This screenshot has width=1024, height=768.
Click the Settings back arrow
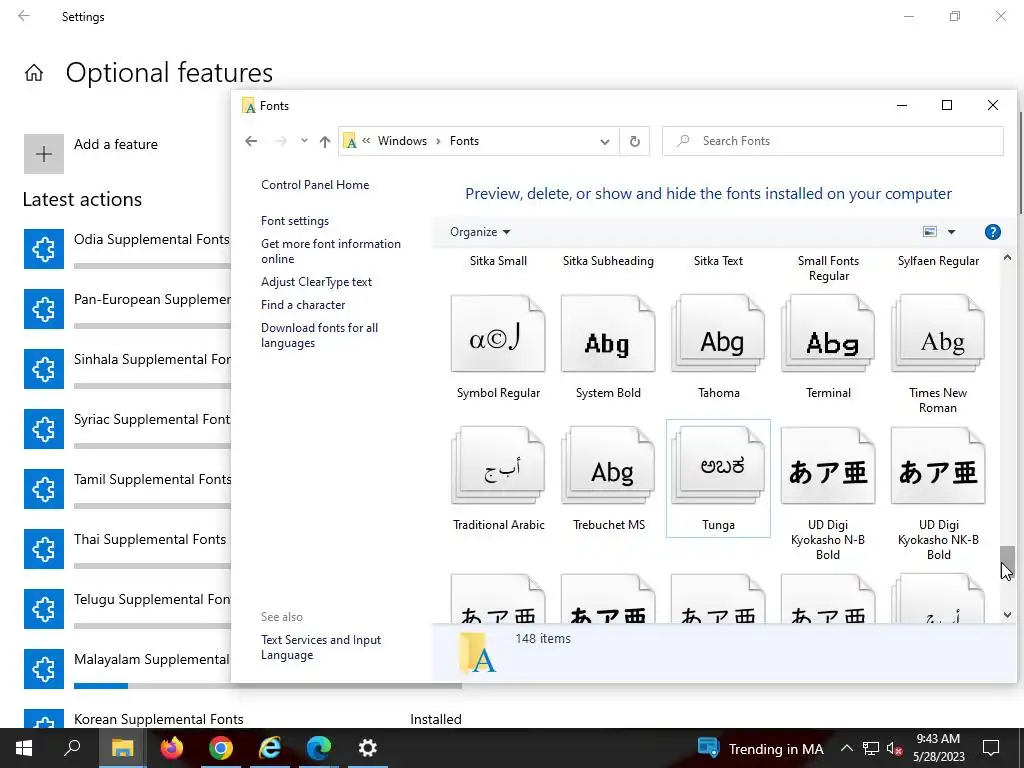tap(24, 16)
